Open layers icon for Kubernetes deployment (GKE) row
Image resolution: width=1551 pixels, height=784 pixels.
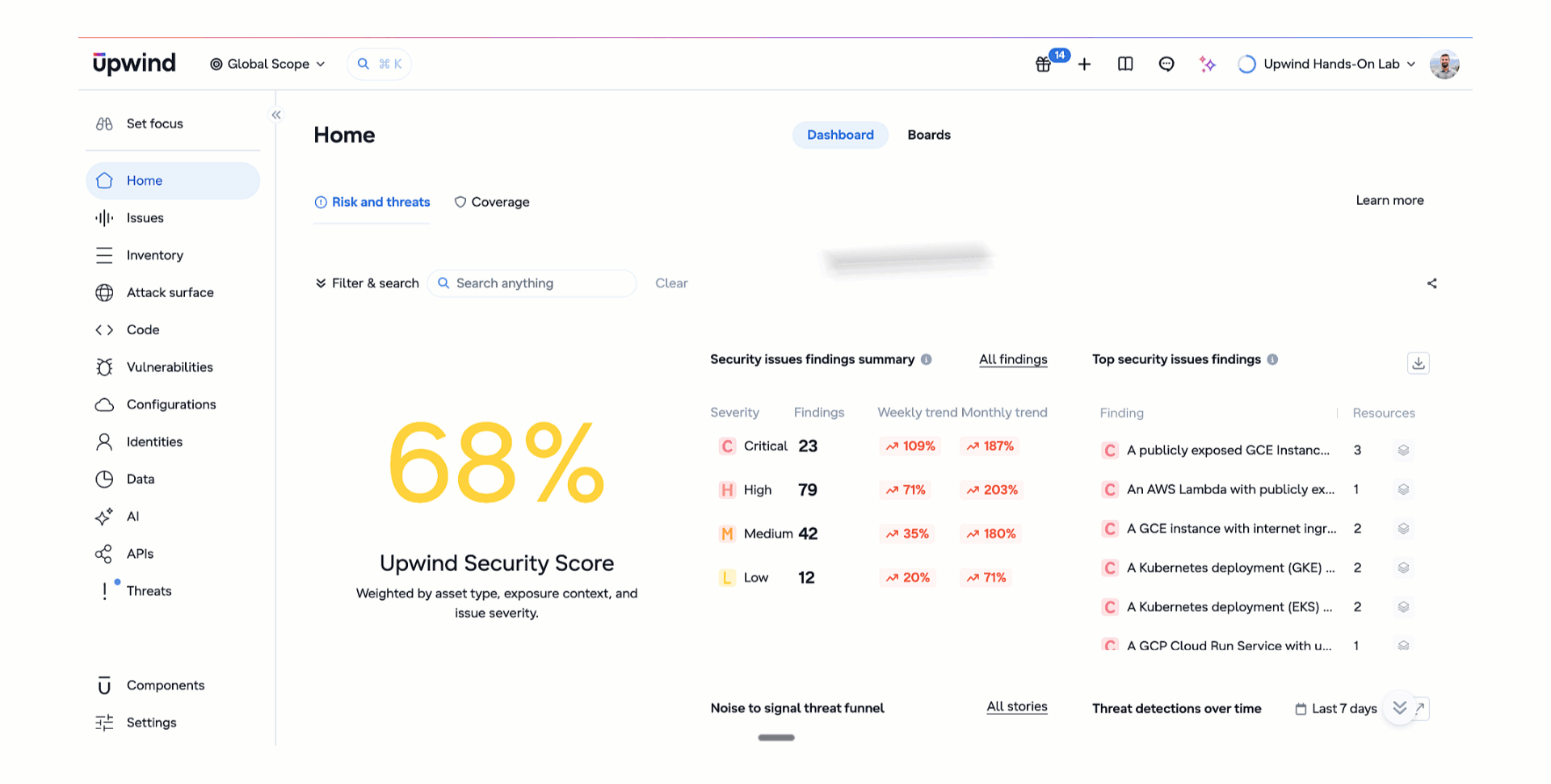tap(1404, 568)
